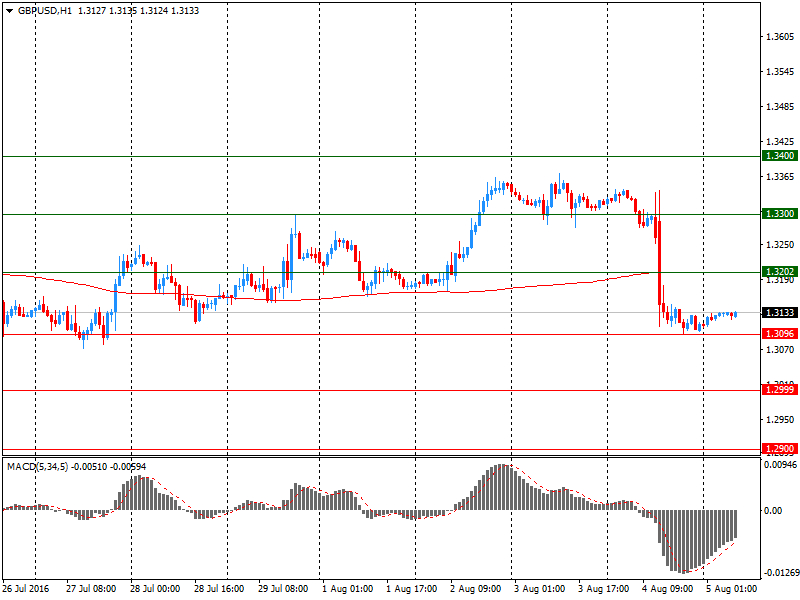Click the 1.3485 price scale value
The width and height of the screenshot is (800, 600).
780,107
